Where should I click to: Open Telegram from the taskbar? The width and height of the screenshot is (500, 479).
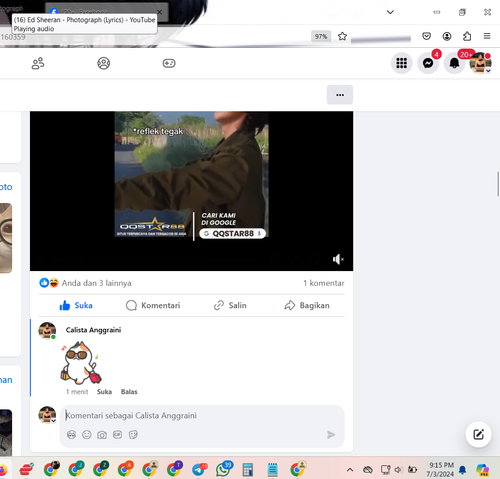point(199,470)
